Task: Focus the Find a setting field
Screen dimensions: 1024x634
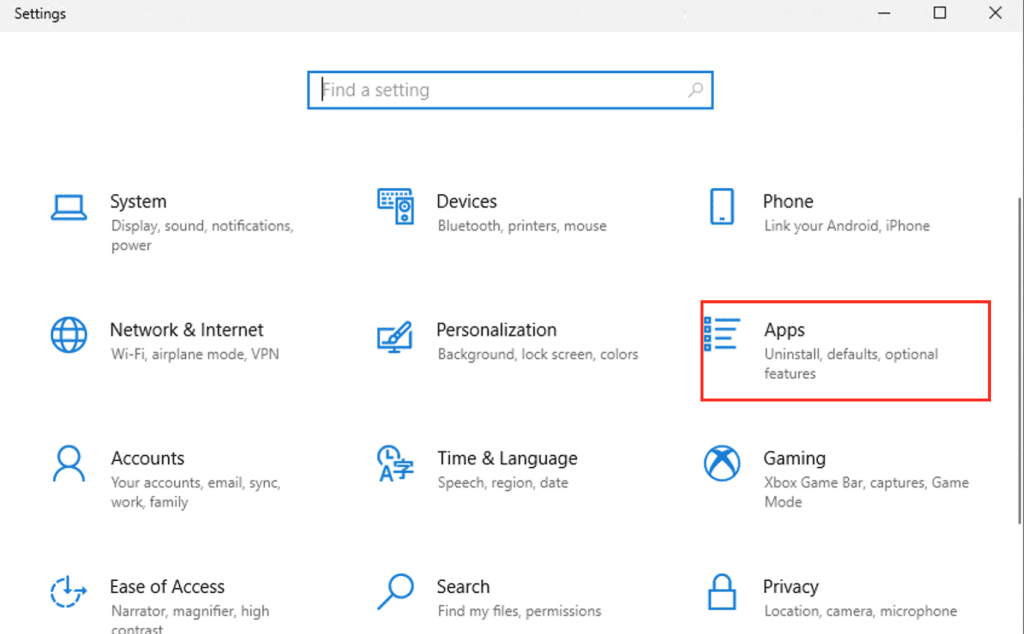Action: pyautogui.click(x=500, y=90)
